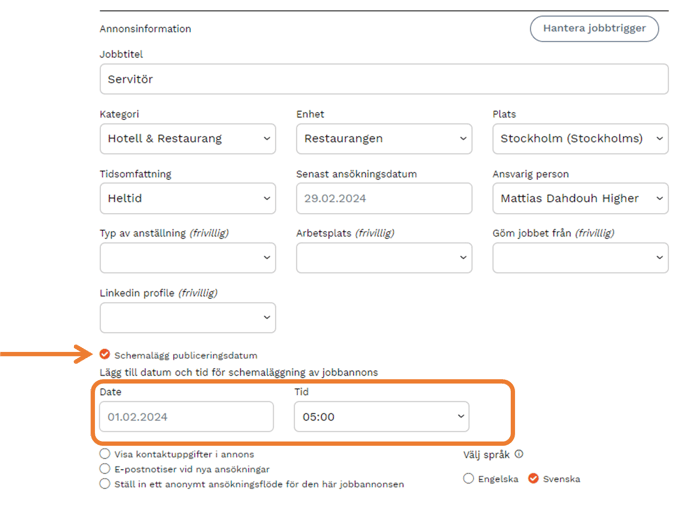Open the Tid time dropdown
Viewport: 680px width, 509px height.
tap(382, 416)
